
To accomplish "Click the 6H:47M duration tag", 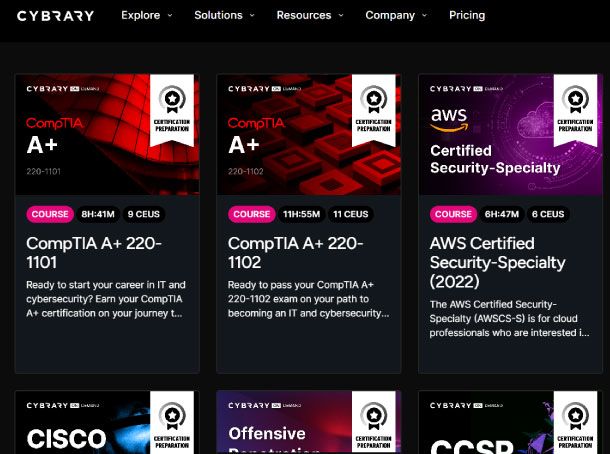I will [502, 214].
